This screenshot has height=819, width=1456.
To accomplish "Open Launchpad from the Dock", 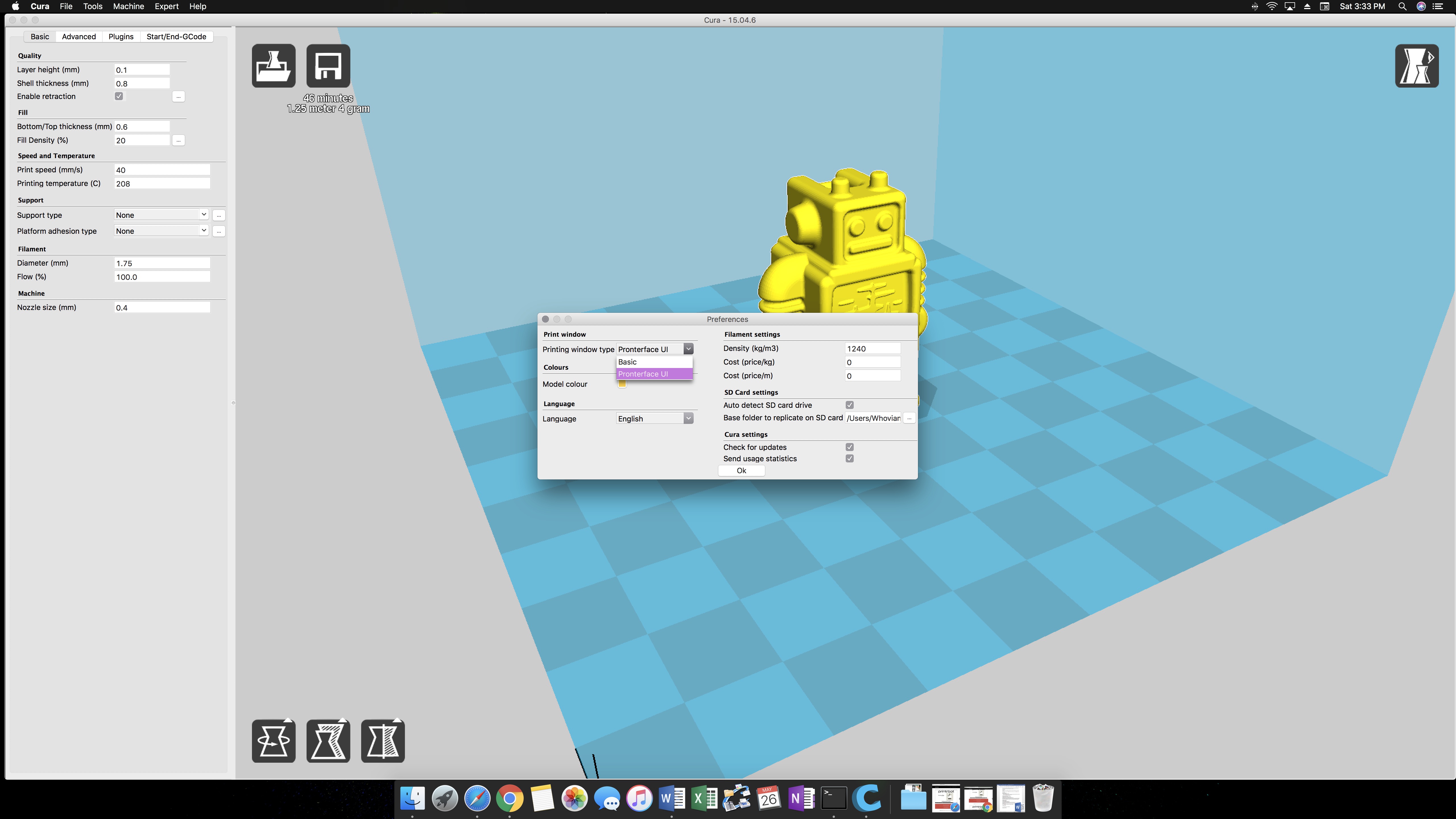I will [445, 798].
